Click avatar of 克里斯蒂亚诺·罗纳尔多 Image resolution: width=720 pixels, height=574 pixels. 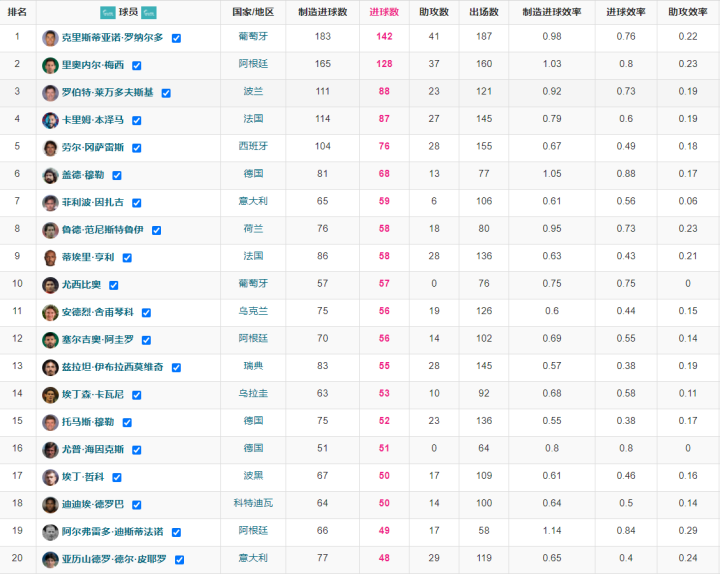(x=50, y=38)
